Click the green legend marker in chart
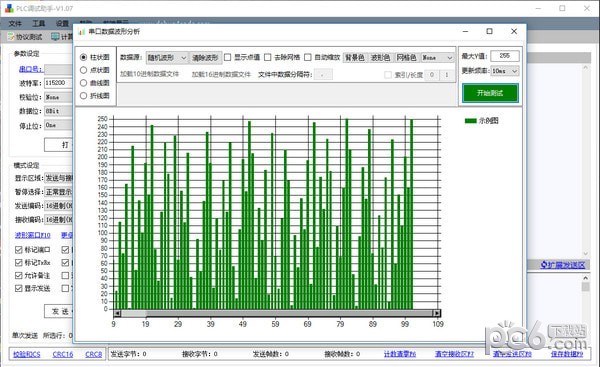The image size is (600, 367). click(x=470, y=121)
